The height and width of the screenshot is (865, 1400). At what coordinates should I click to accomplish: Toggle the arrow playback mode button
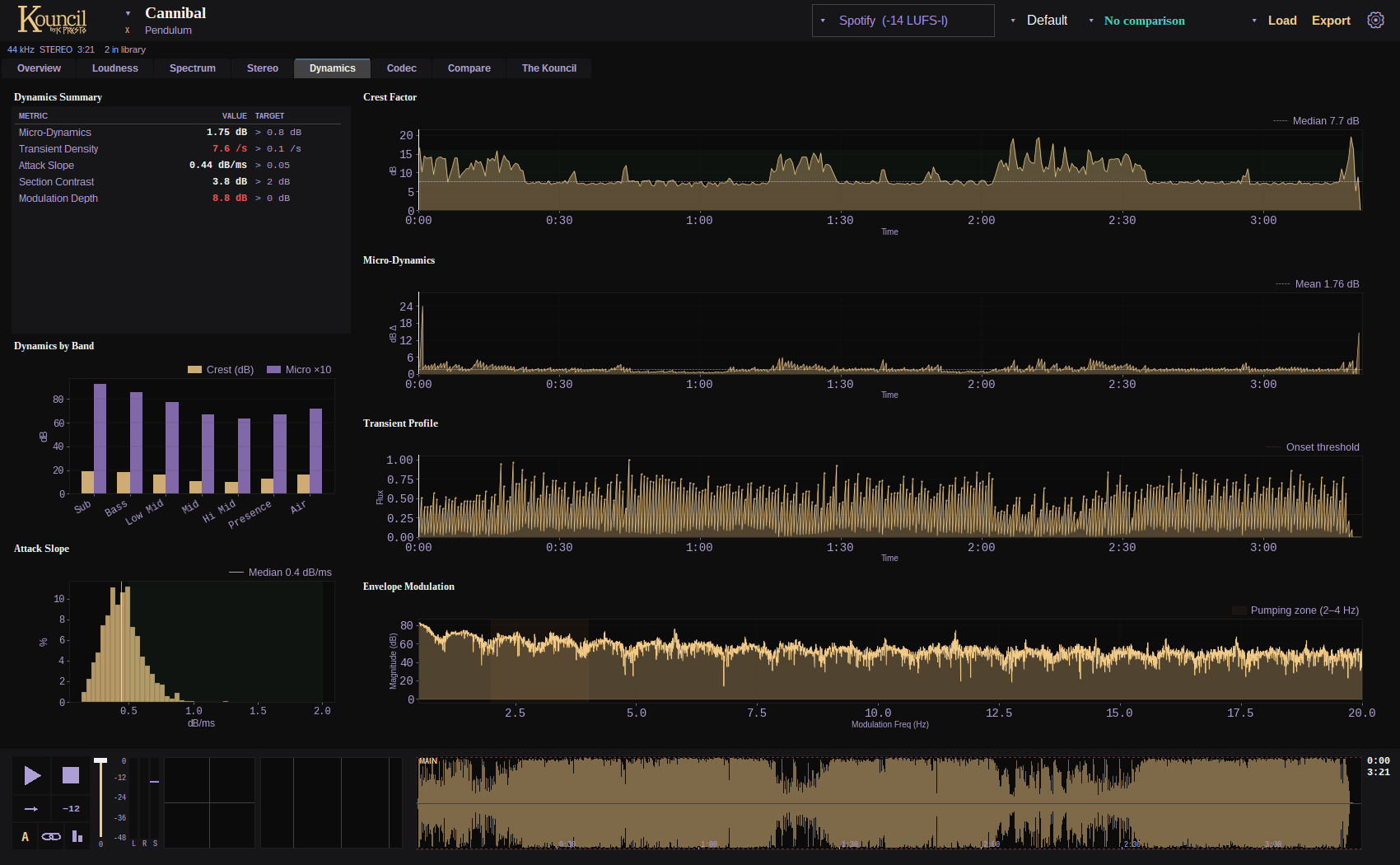pos(31,809)
